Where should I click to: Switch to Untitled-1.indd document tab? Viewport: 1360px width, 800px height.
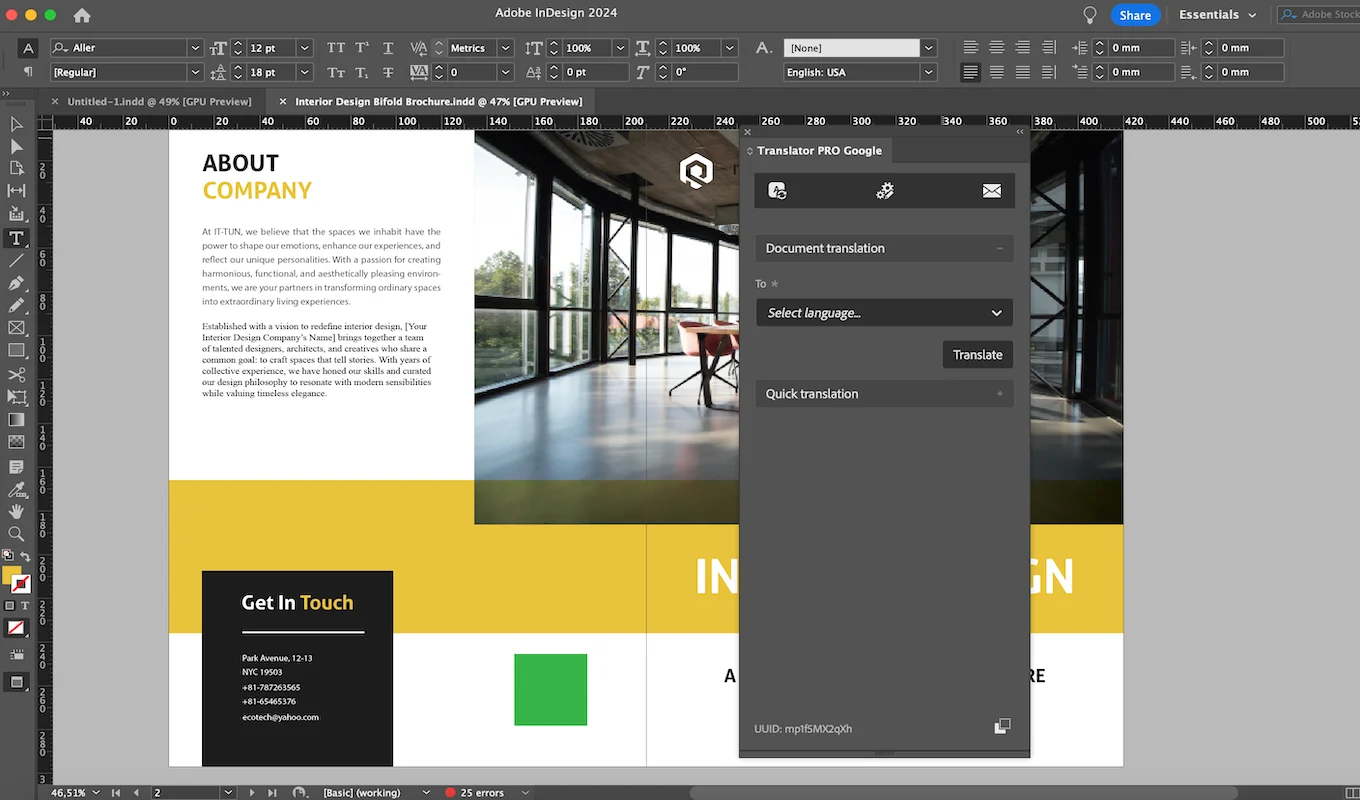(x=158, y=101)
